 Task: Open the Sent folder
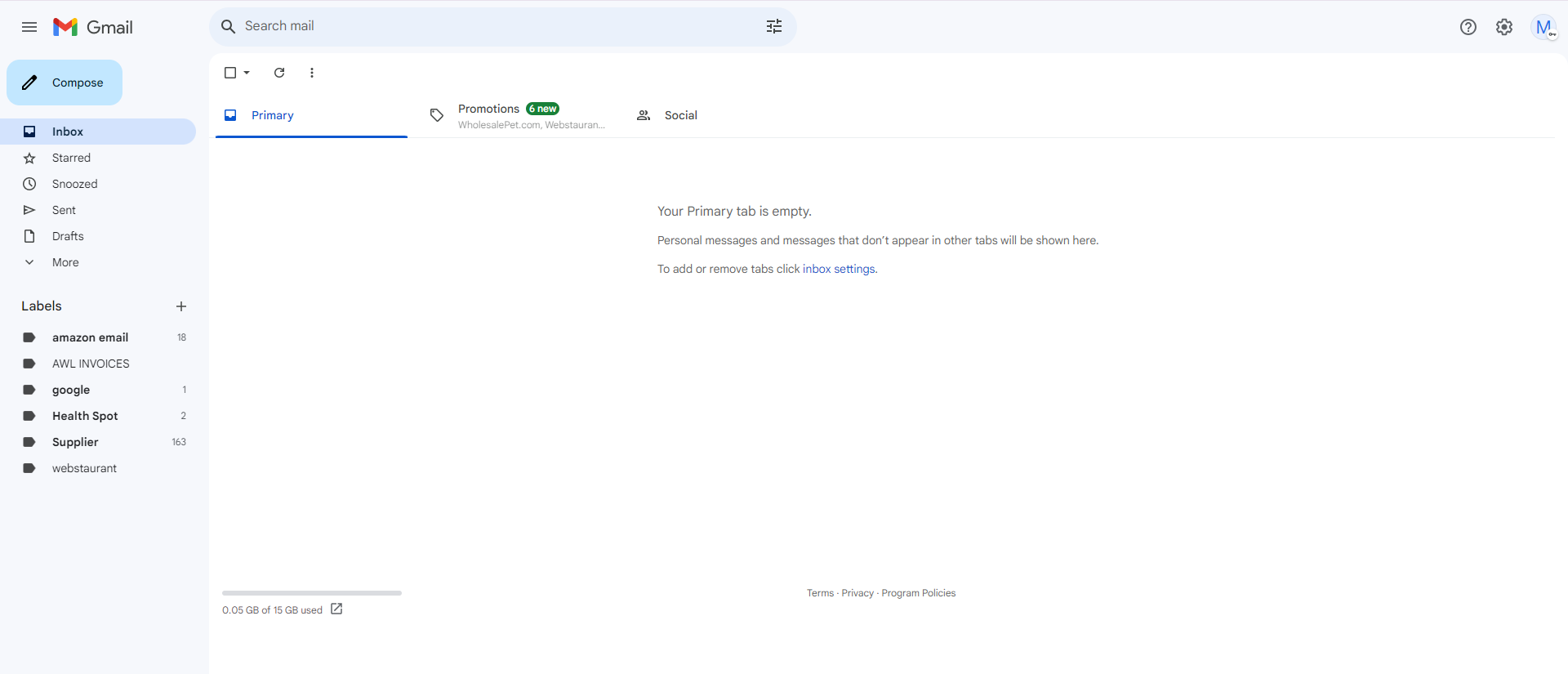click(x=98, y=210)
